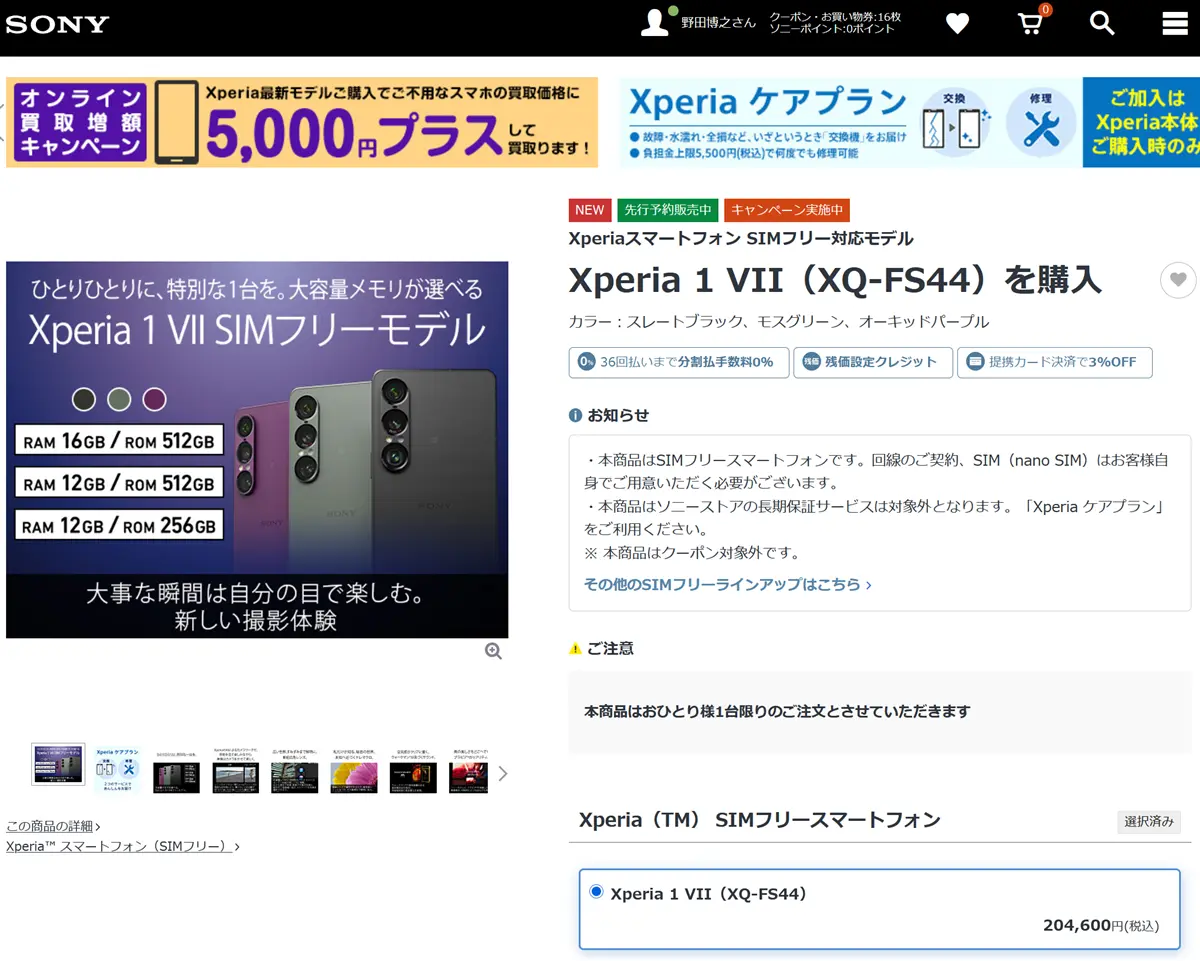Add Xperia 1 VII to favorites heart

1178,280
